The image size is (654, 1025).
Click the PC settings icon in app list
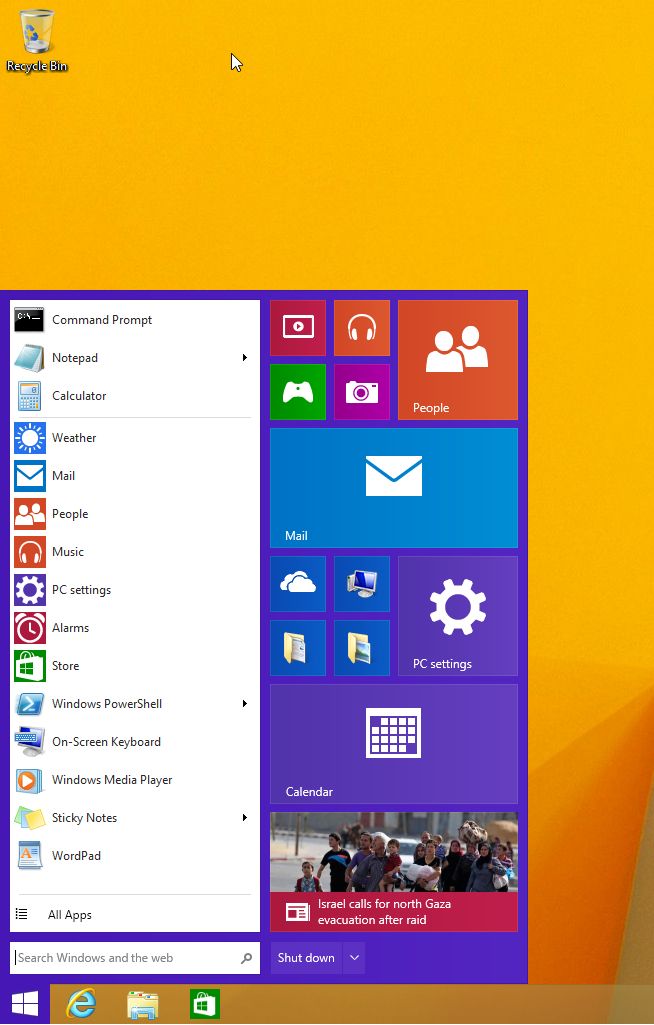pos(30,590)
